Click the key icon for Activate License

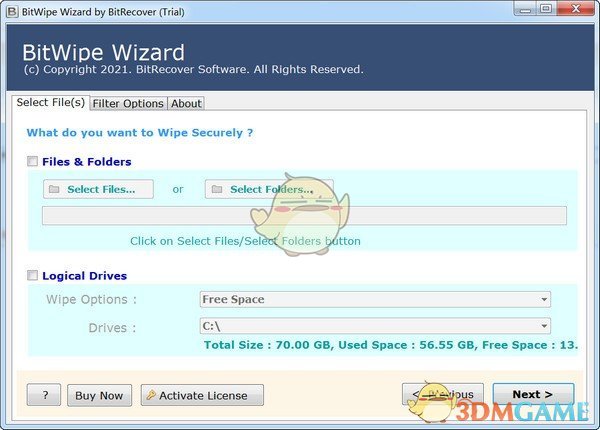[150, 395]
